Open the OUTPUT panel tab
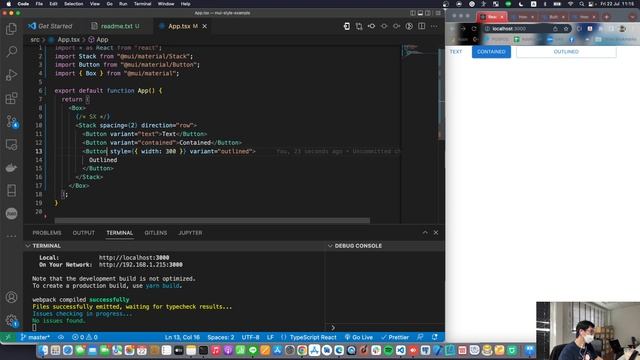 pyautogui.click(x=83, y=233)
